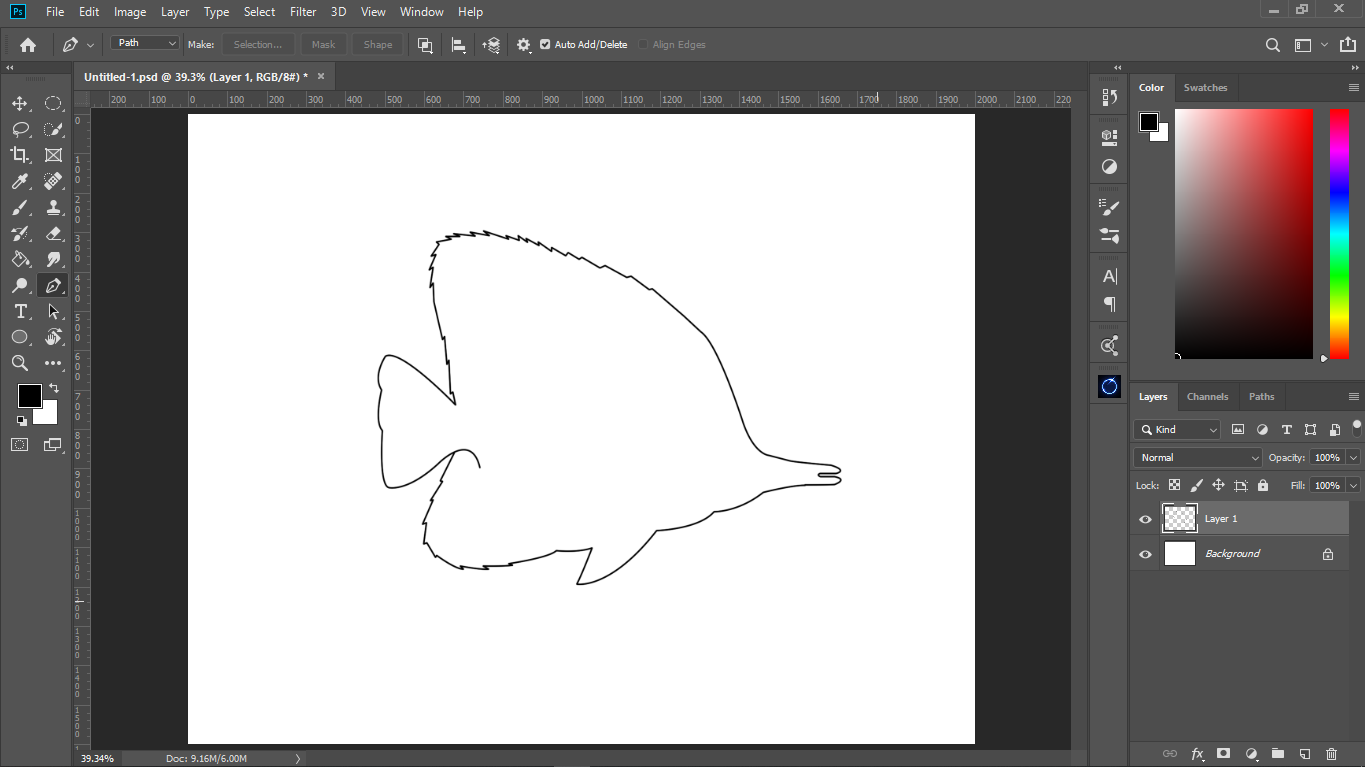Switch to the Swatches tab
This screenshot has width=1365, height=767.
pos(1205,88)
